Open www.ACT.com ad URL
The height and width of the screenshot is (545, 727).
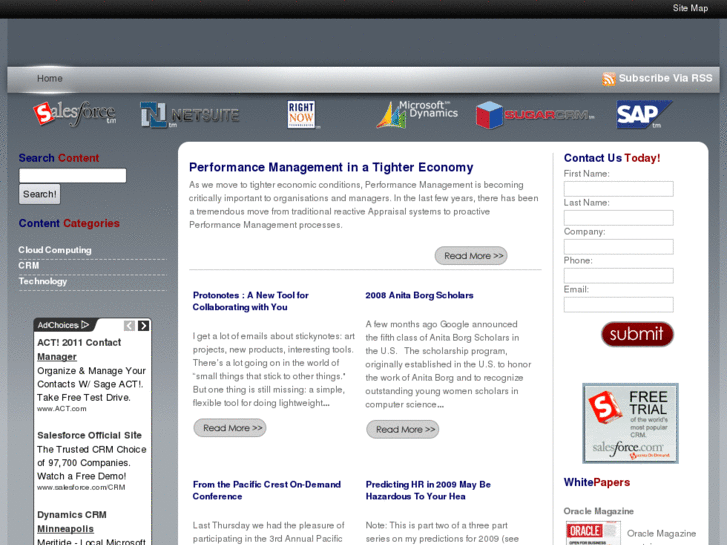click(62, 409)
